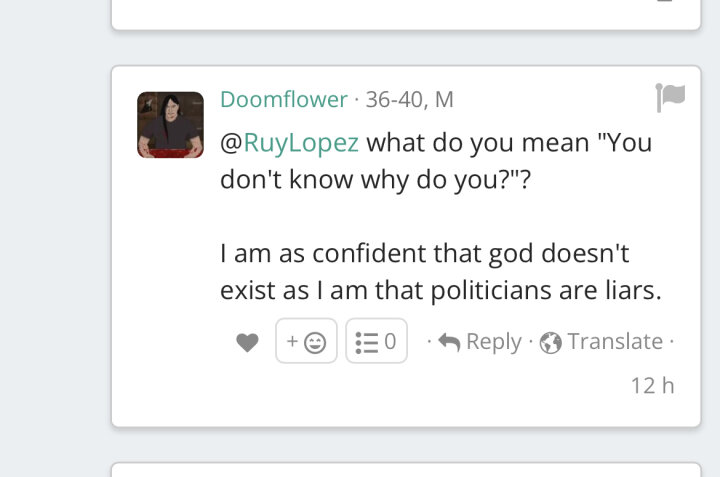Open the Doomflower username profile link

coord(284,99)
